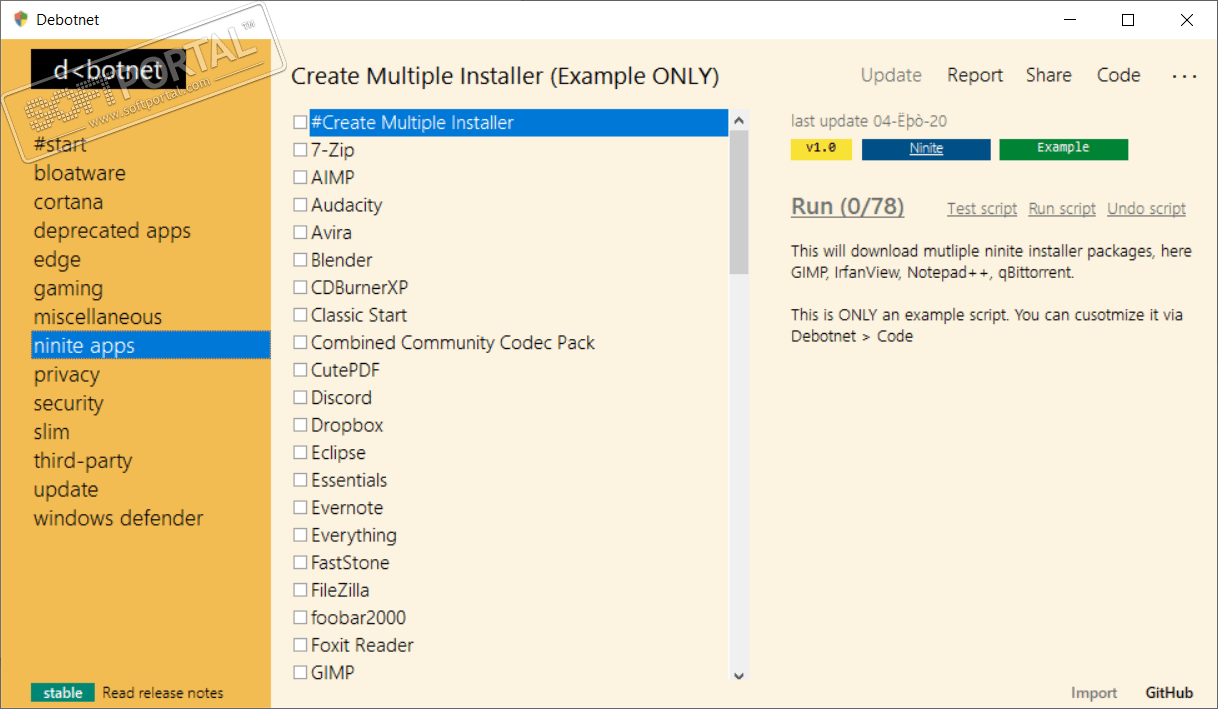Select the Classic Start list entry
Viewport: 1218px width, 709px height.
click(x=359, y=315)
